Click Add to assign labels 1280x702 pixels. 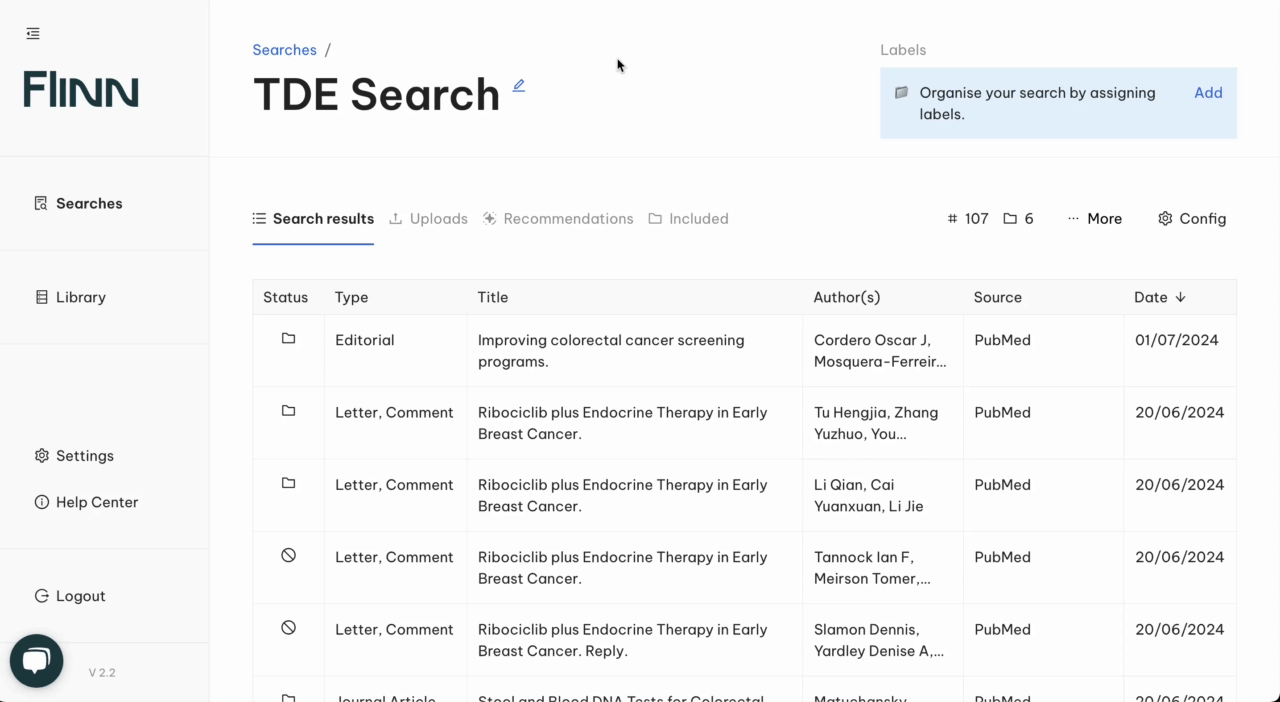click(x=1208, y=93)
